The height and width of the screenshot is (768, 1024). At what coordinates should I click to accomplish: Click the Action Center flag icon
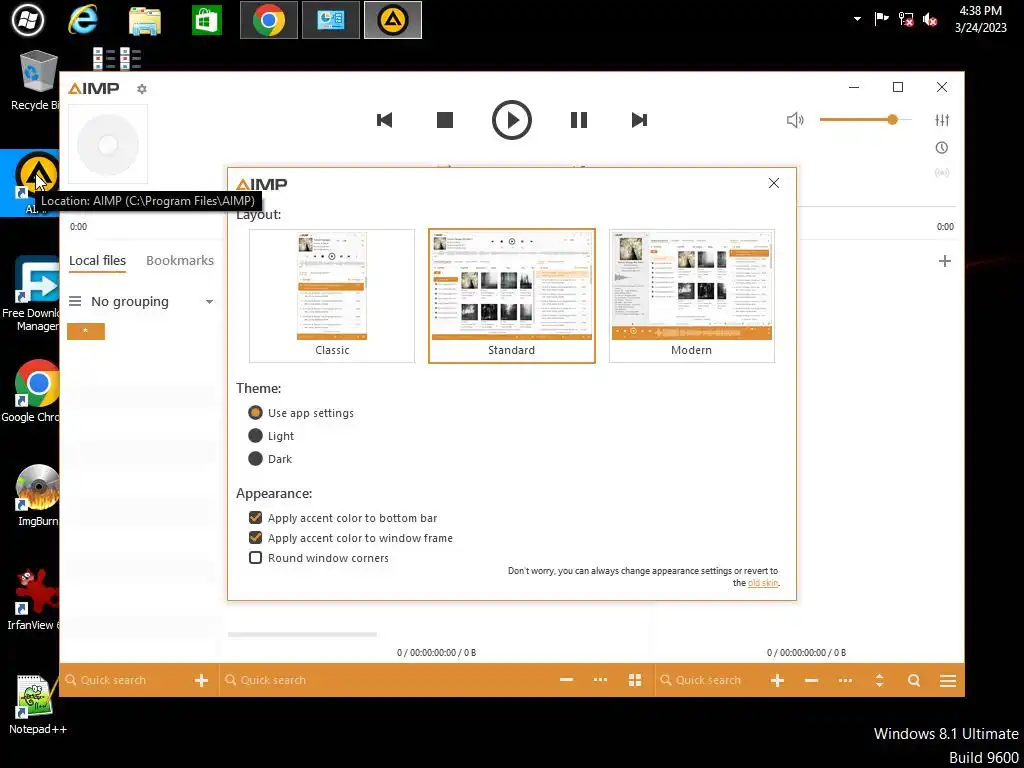(x=881, y=19)
